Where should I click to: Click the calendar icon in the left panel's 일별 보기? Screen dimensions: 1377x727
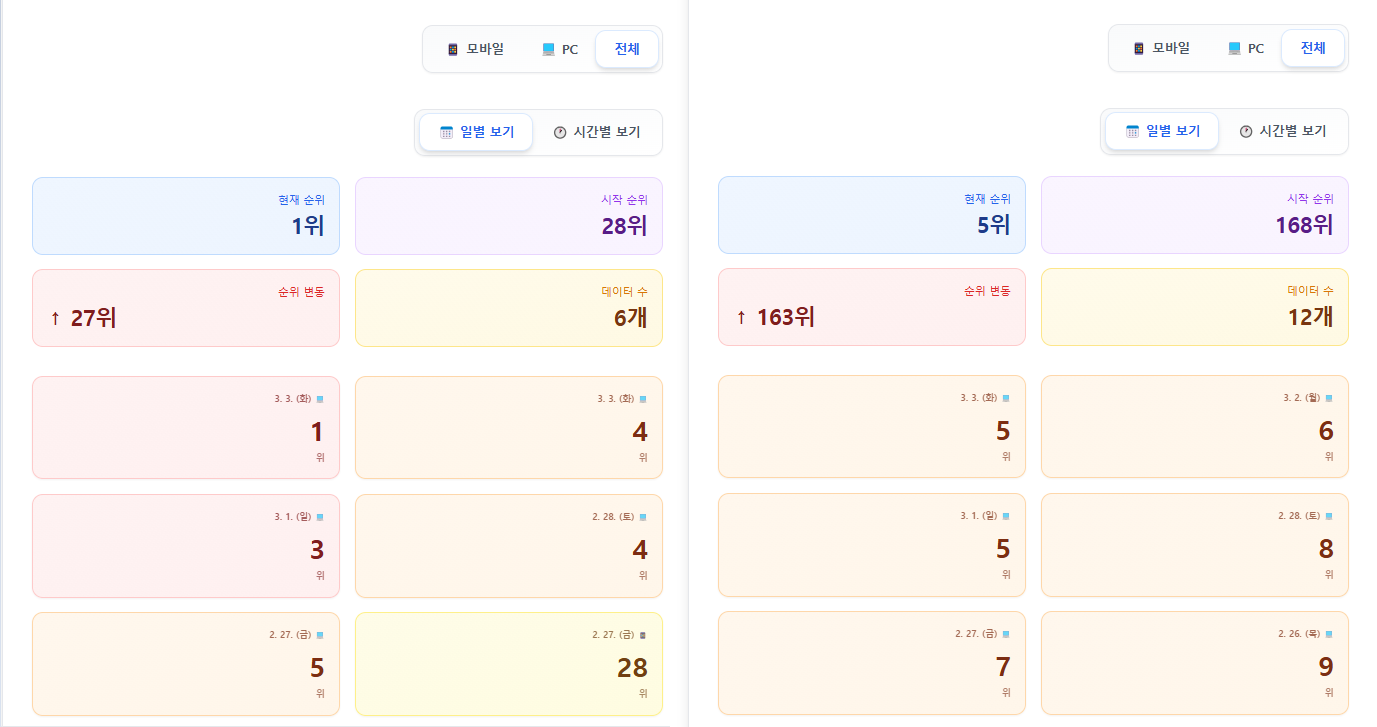click(447, 132)
